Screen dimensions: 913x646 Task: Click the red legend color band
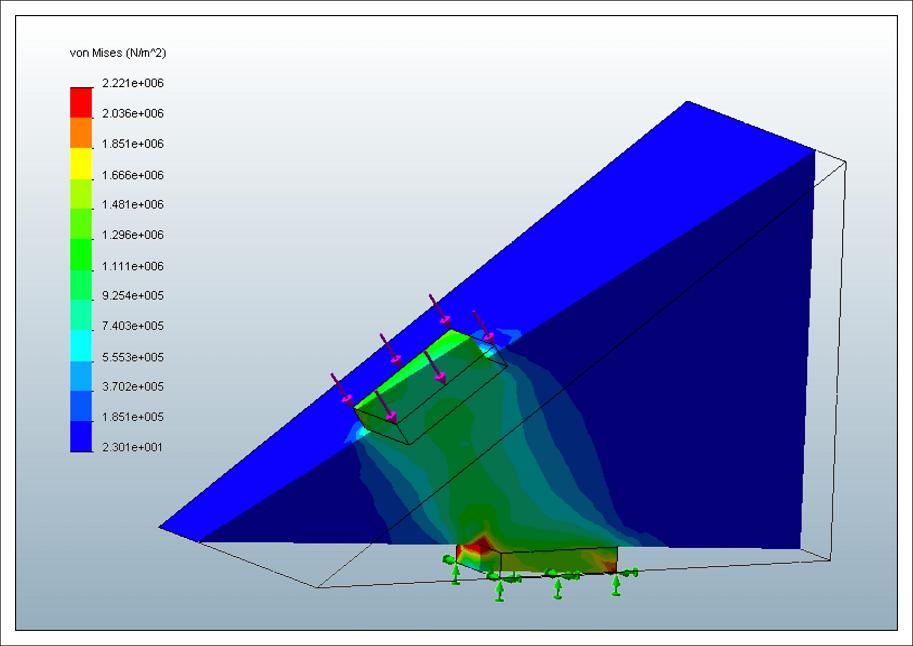(81, 103)
